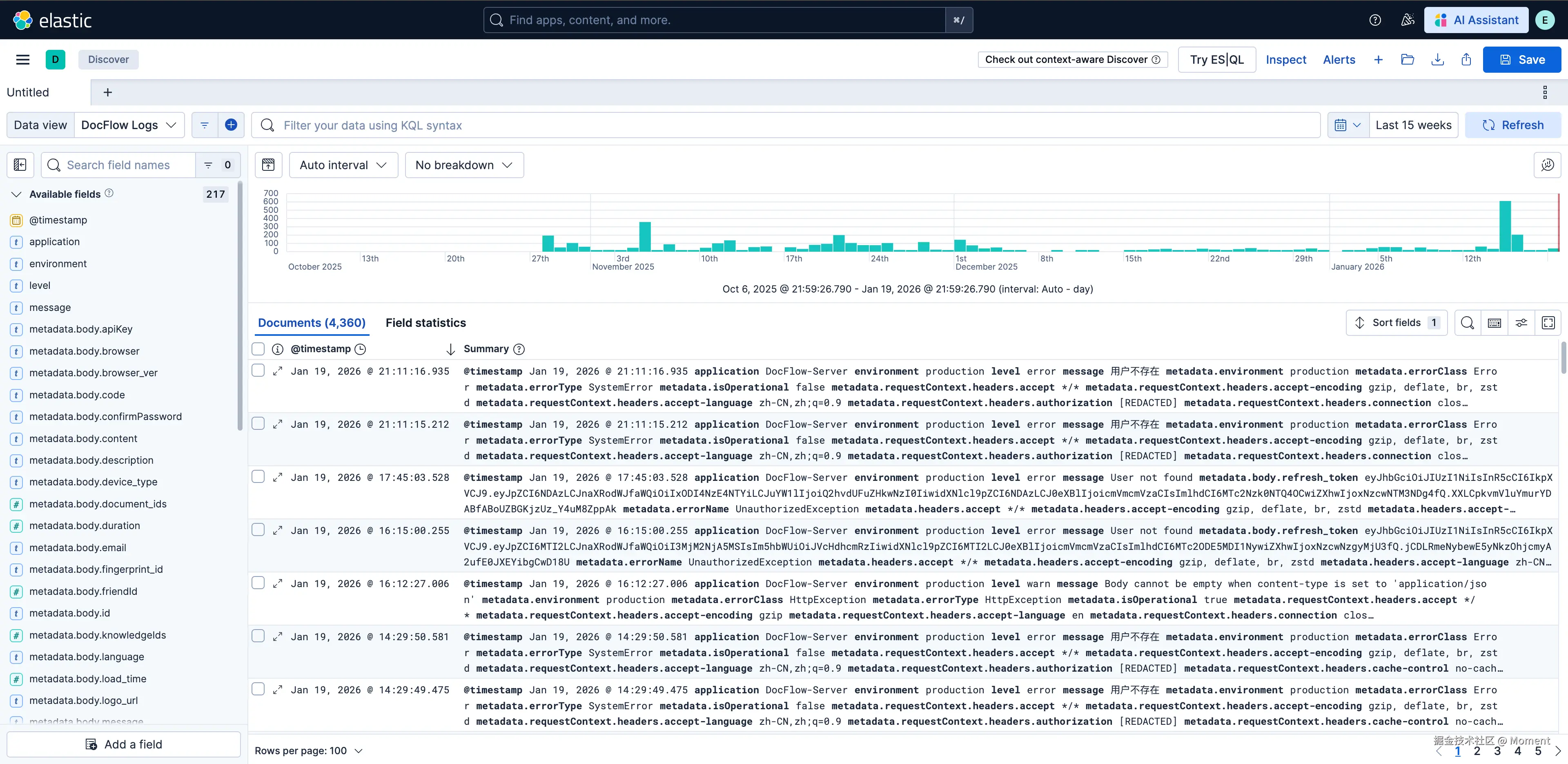Expand the first document row details
The width and height of the screenshot is (1568, 764).
point(278,371)
